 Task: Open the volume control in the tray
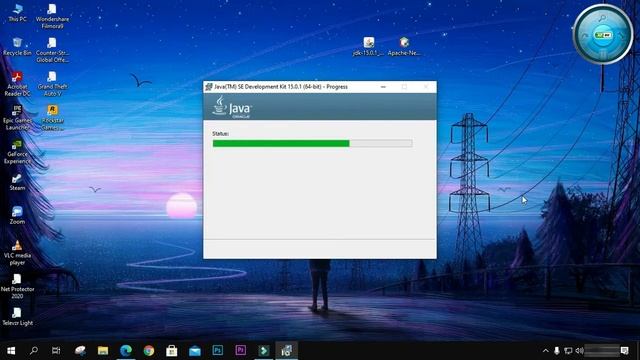[x=579, y=351]
